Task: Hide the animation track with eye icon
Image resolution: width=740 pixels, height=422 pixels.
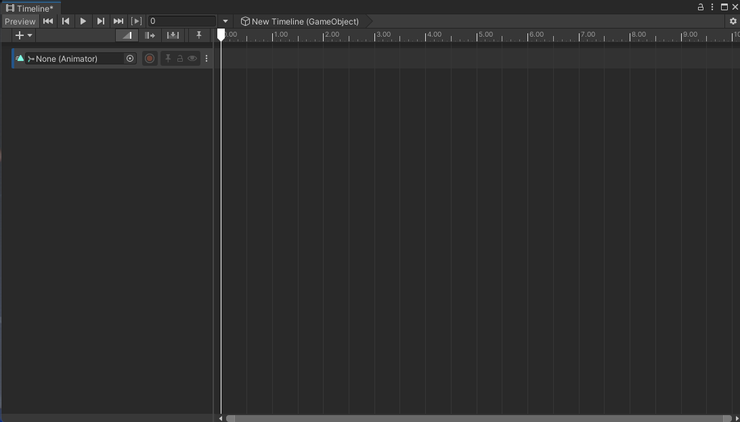Action: [x=192, y=59]
